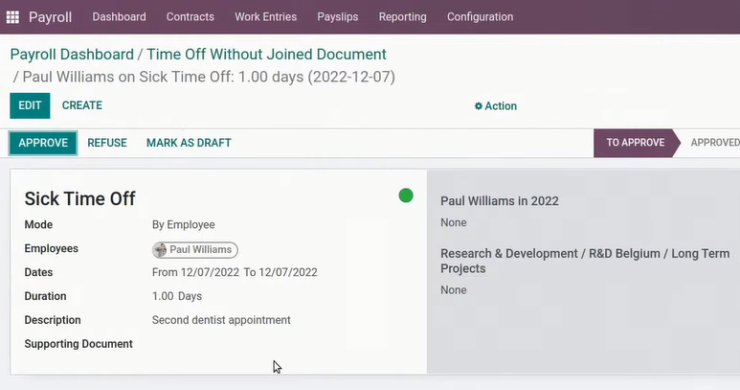Open Time Off Without Joined Document breadcrumb

point(266,54)
